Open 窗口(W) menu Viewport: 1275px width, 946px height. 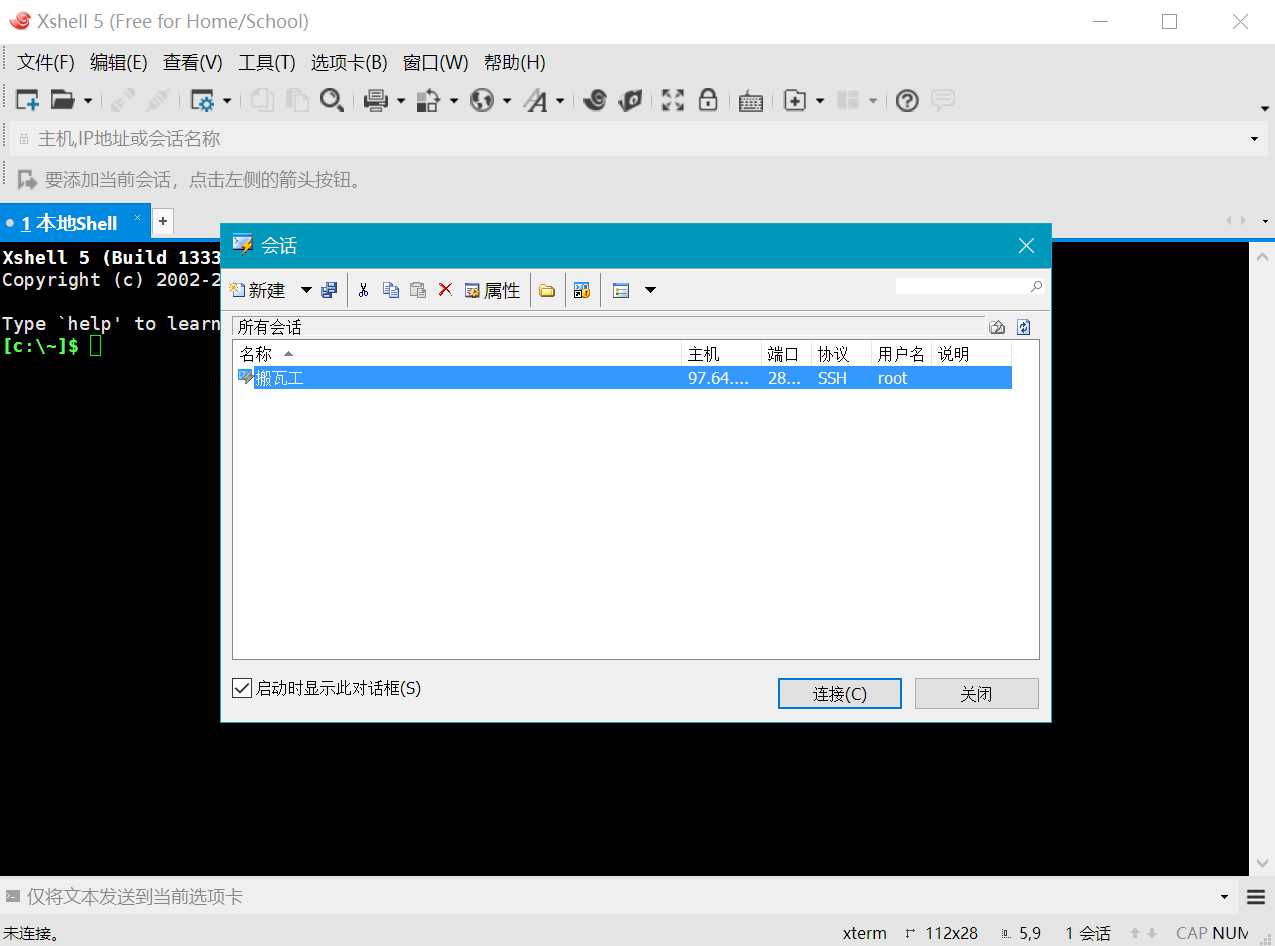click(x=436, y=63)
